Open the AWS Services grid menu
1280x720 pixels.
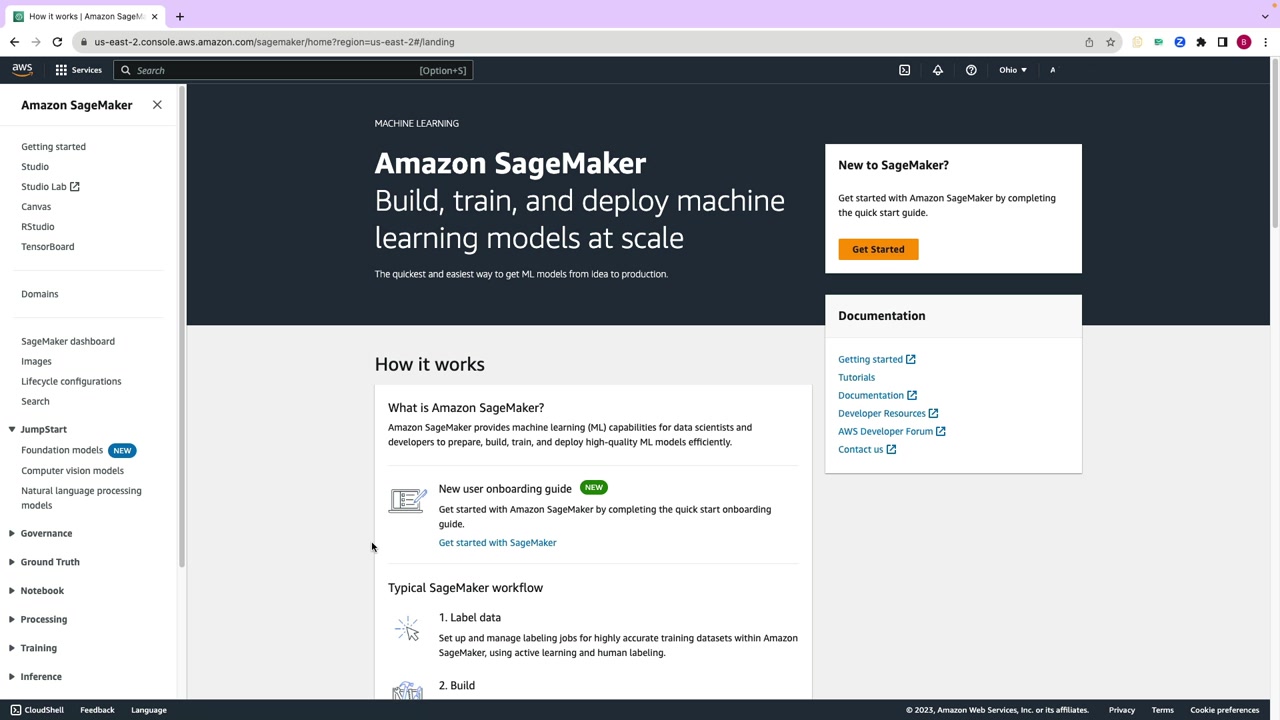pos(78,70)
